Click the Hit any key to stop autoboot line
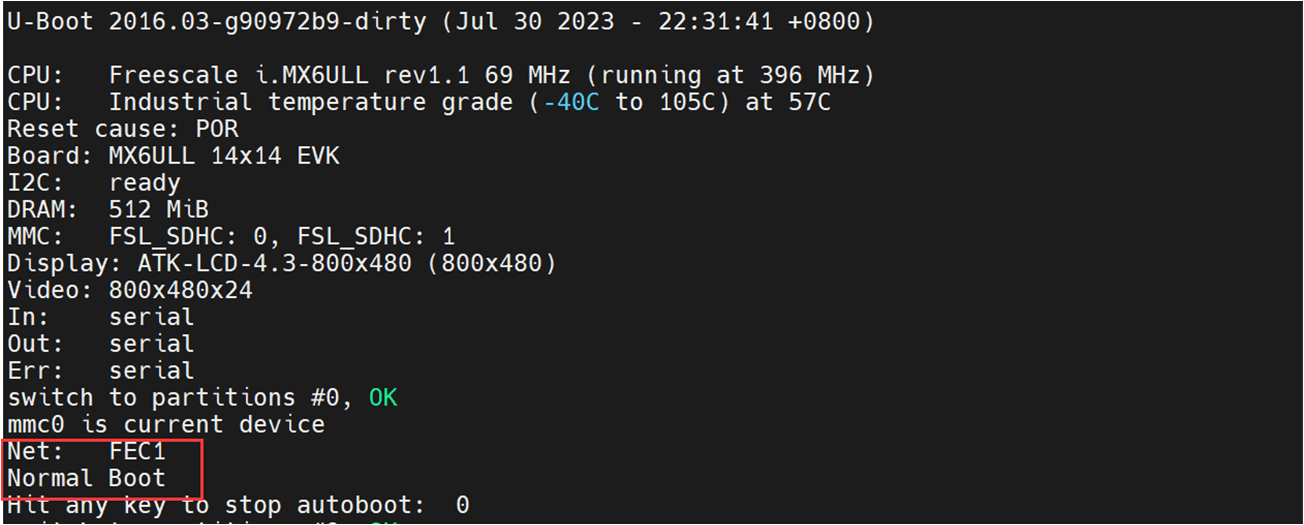Screen dimensions: 1304x525 [x=238, y=505]
